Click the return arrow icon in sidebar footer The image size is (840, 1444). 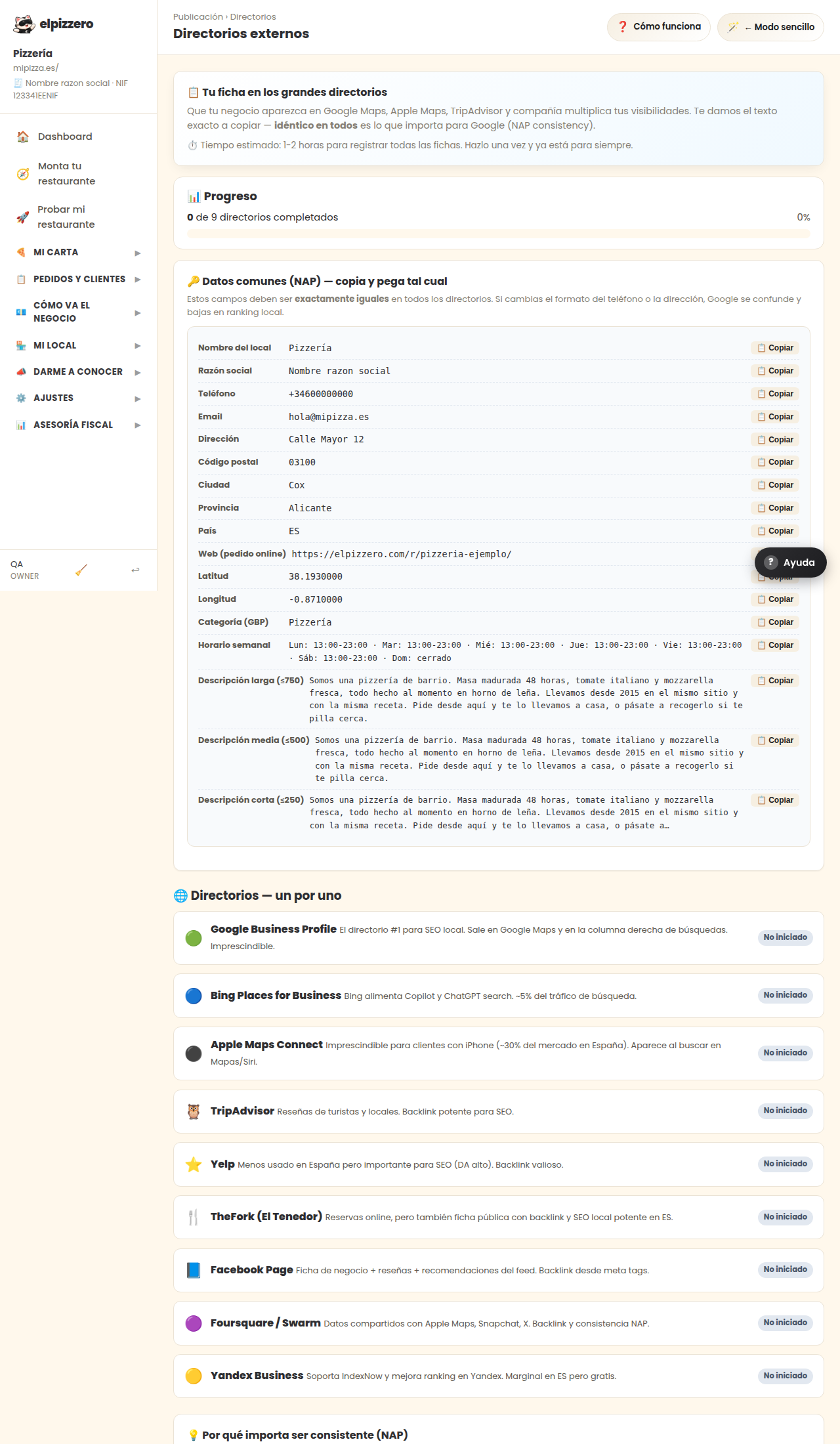coord(135,570)
